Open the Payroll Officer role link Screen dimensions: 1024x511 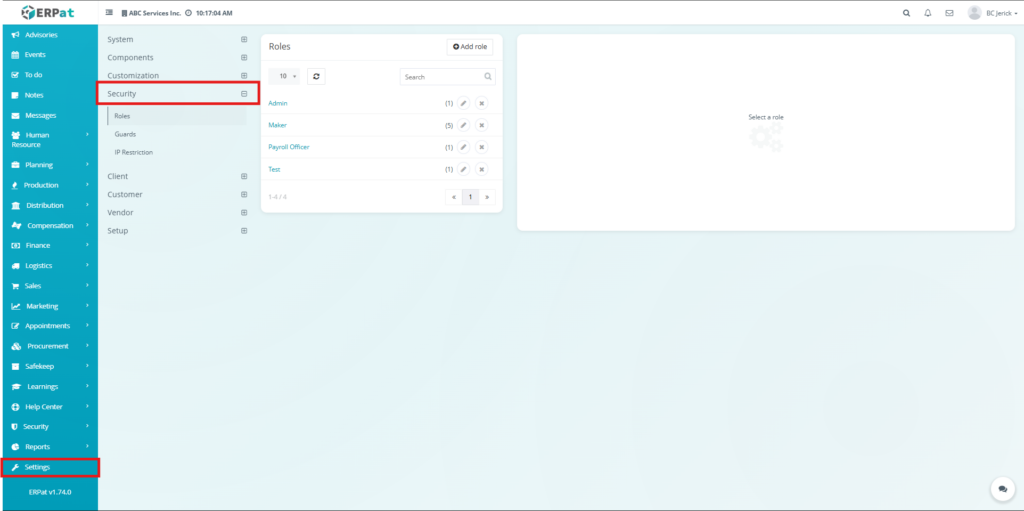click(x=289, y=147)
